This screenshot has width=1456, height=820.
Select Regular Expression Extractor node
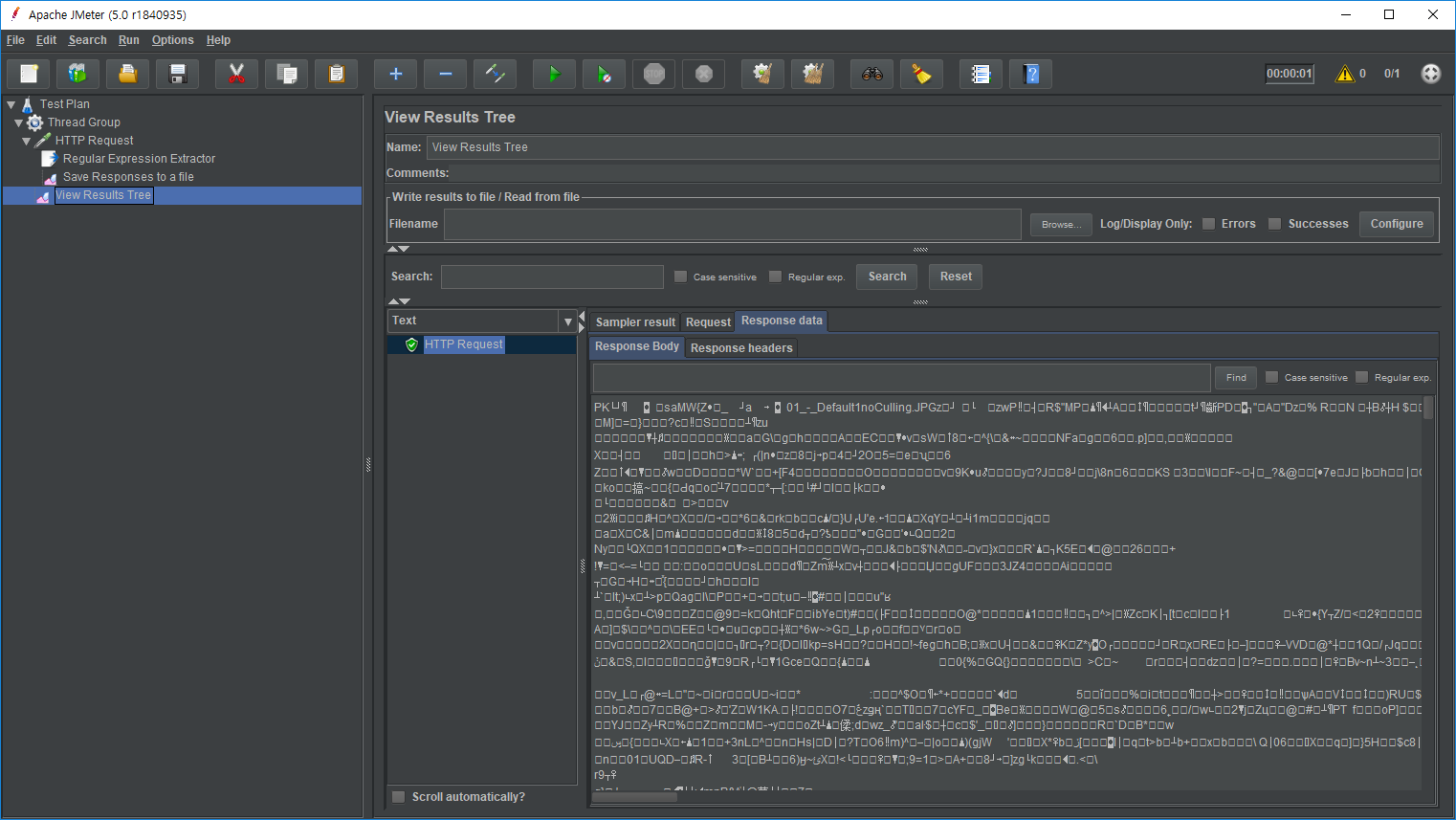click(x=139, y=159)
